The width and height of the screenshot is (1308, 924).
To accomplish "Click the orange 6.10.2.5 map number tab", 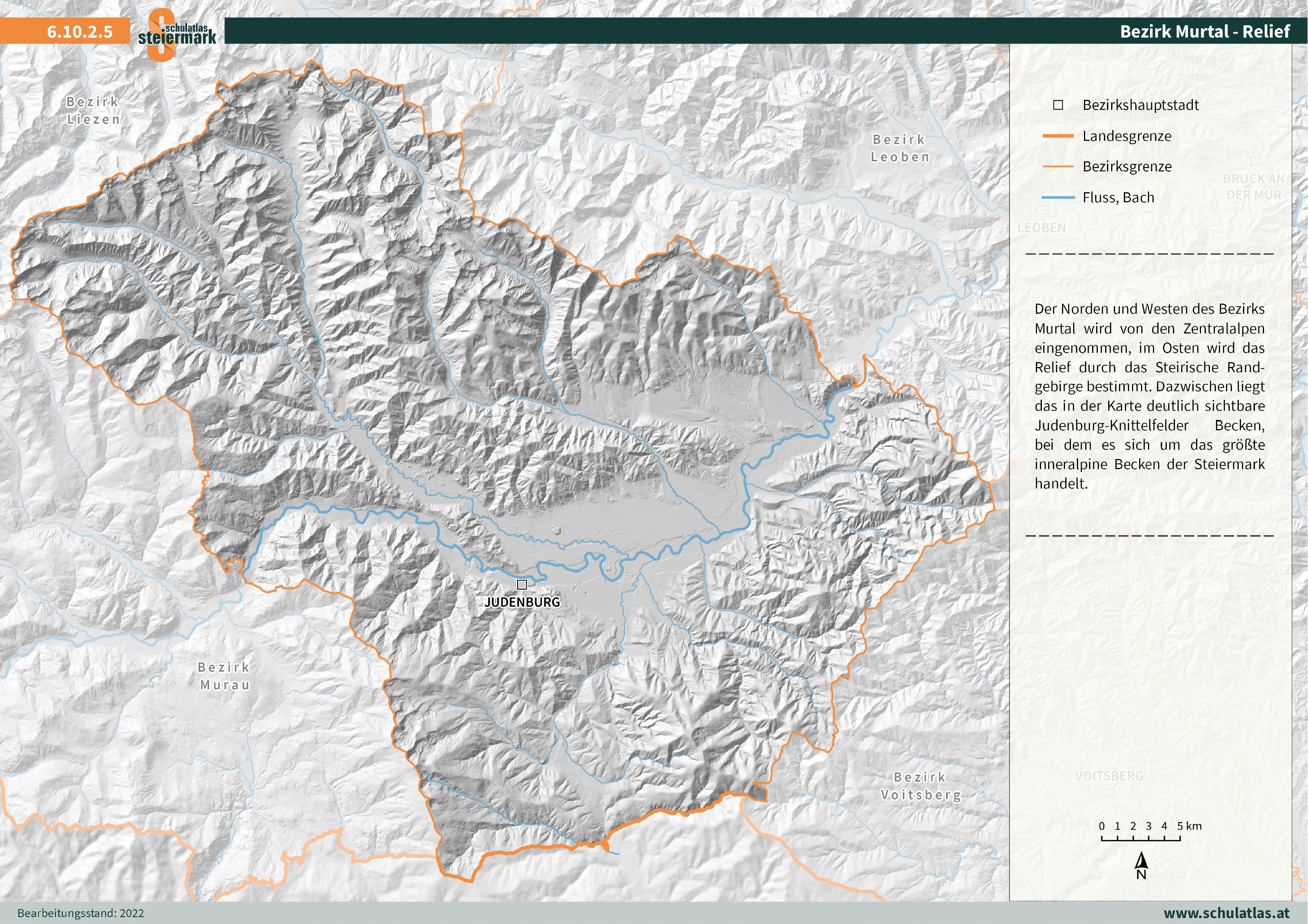I will pyautogui.click(x=80, y=31).
